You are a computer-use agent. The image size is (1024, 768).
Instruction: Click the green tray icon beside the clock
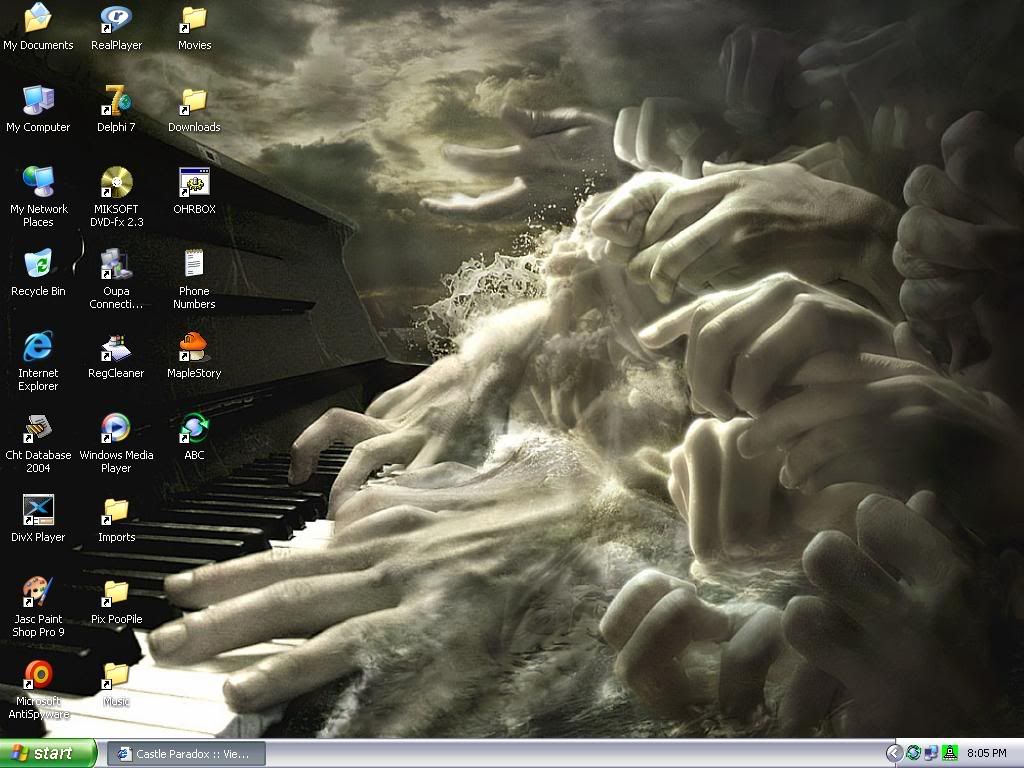point(950,754)
